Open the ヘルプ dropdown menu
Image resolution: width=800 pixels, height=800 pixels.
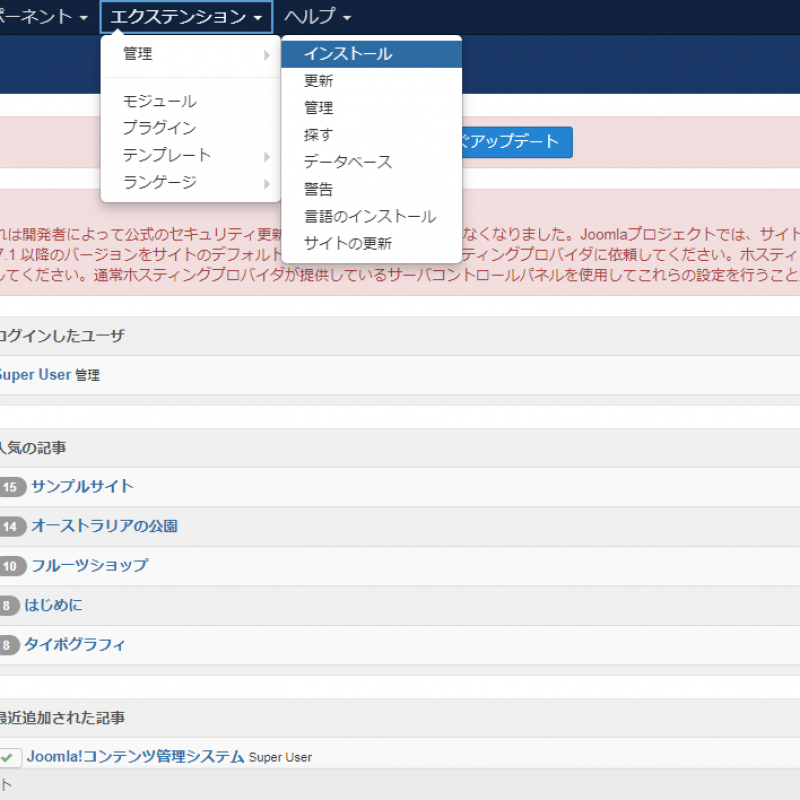point(317,17)
